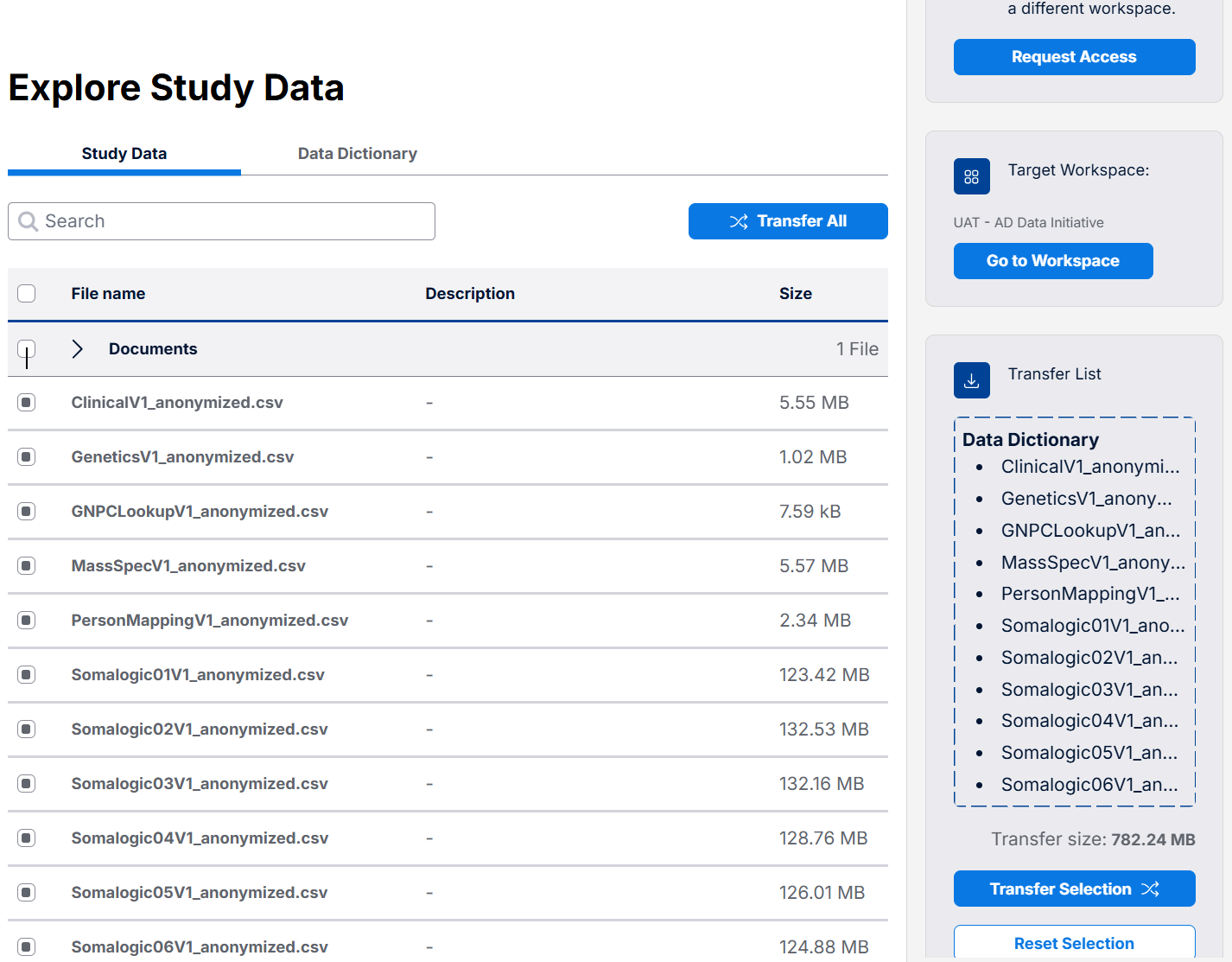Click the MassSpecV1_anonymized.csv file name

pos(188,565)
